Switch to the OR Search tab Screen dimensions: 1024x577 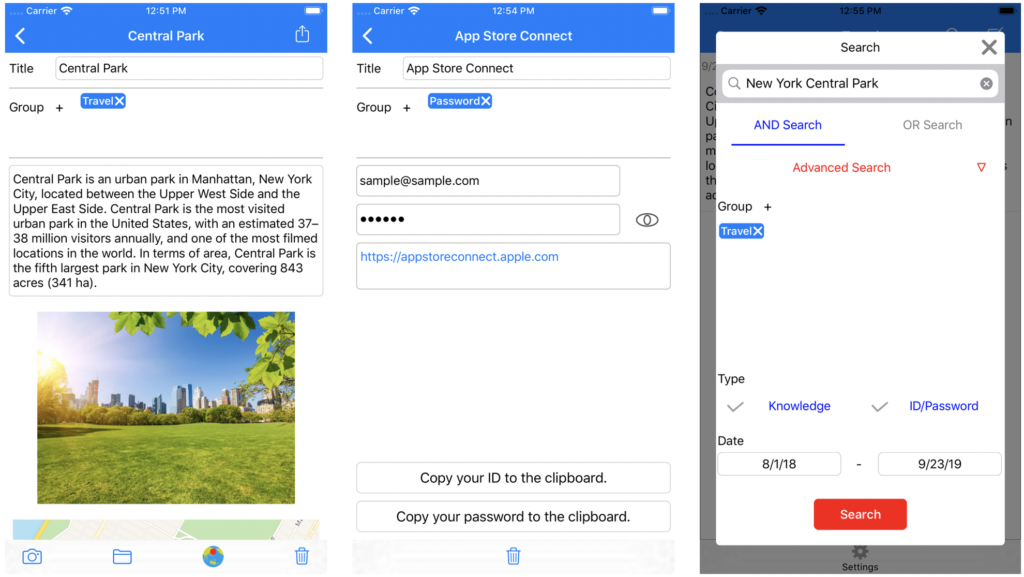[932, 125]
